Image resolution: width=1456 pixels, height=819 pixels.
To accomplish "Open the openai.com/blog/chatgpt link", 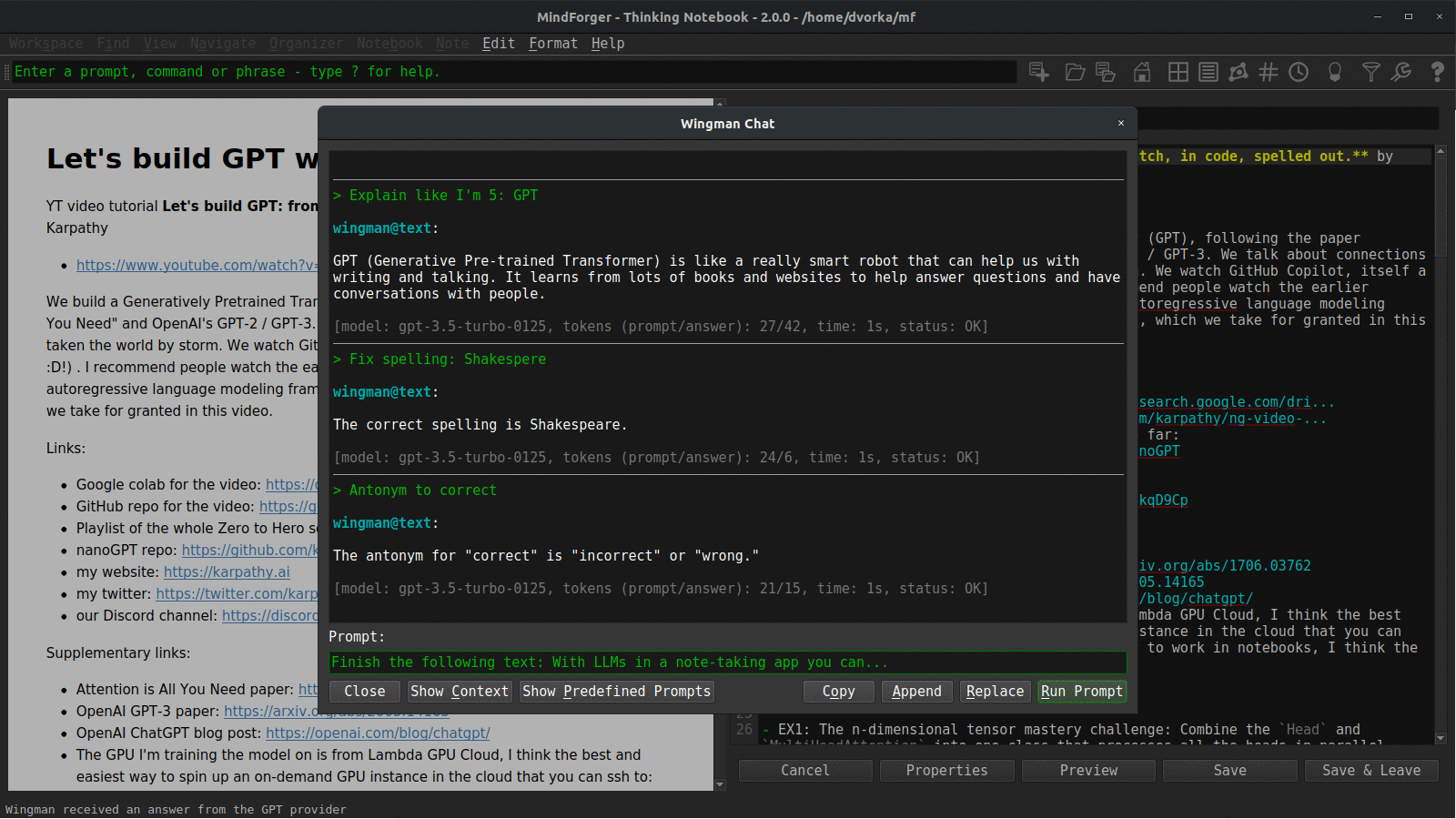I will pos(378,733).
